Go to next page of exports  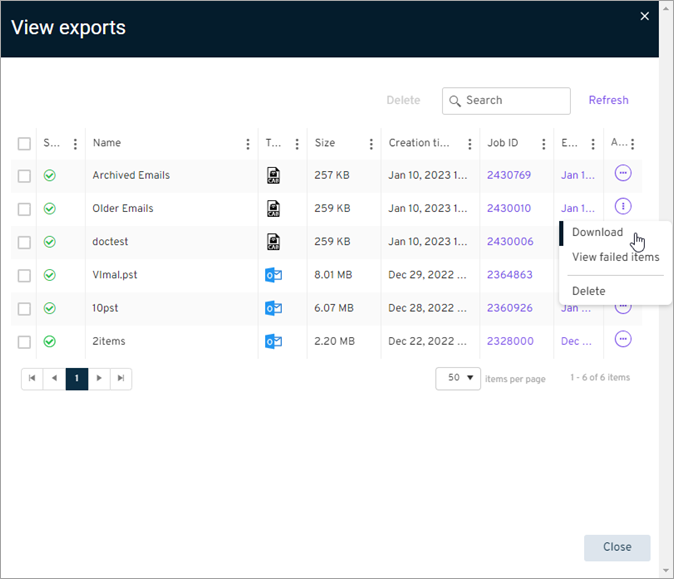pos(99,378)
